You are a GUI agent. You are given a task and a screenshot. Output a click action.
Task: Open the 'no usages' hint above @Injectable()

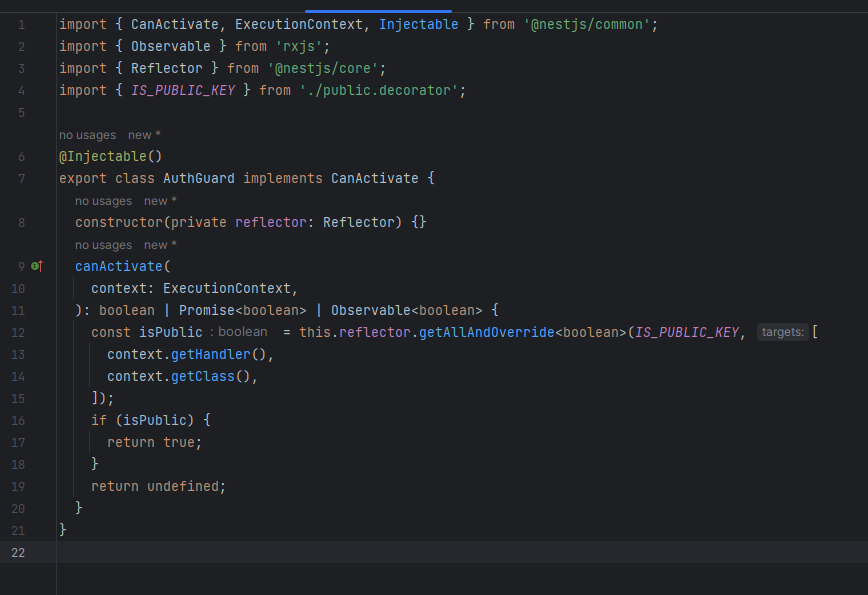87,135
